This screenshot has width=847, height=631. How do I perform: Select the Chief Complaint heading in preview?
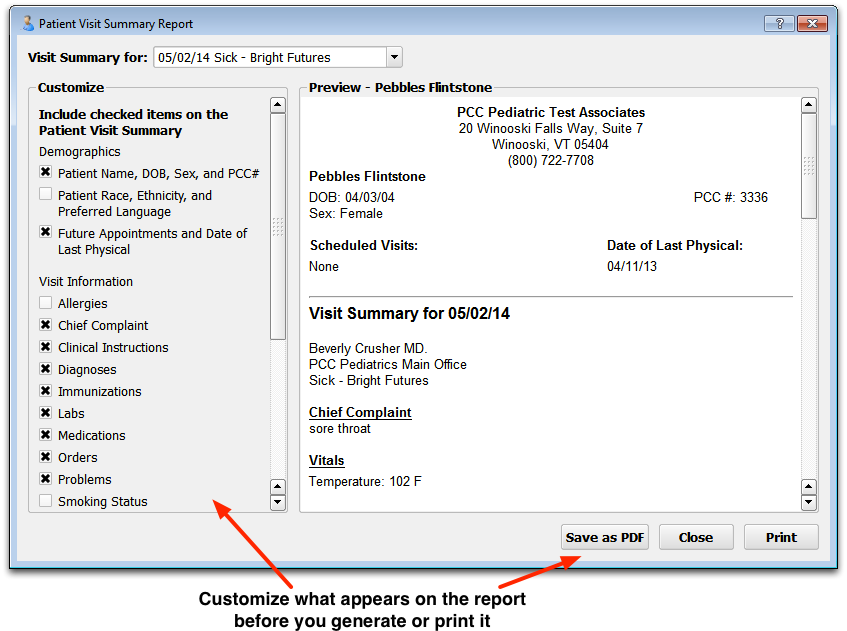point(360,412)
